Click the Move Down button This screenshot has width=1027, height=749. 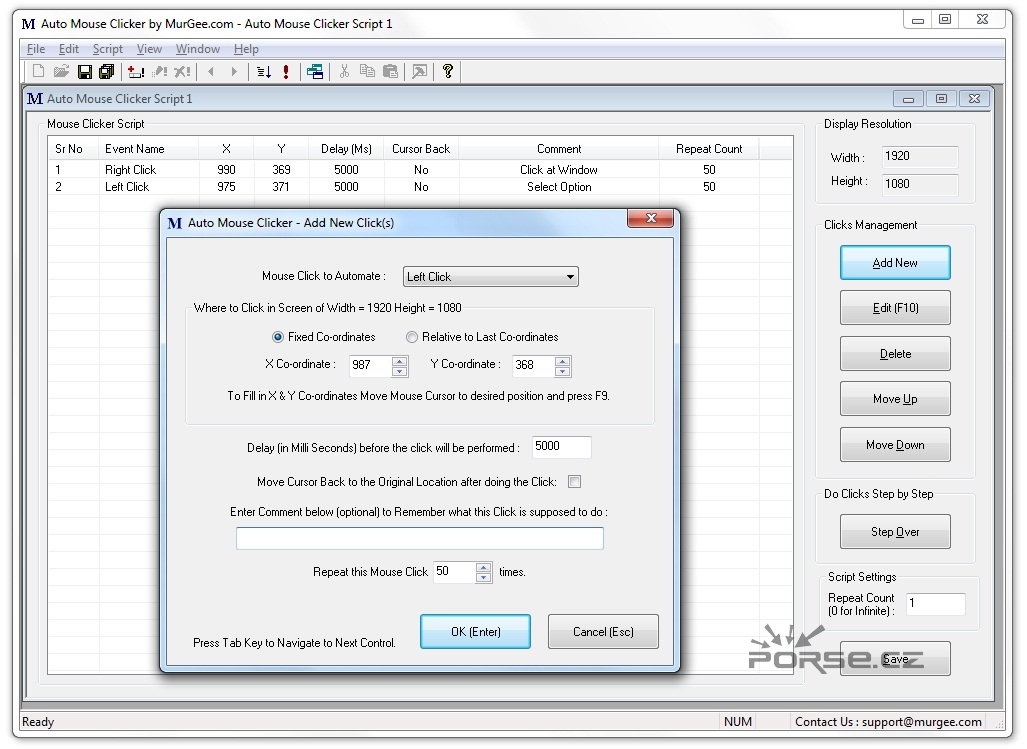(895, 445)
